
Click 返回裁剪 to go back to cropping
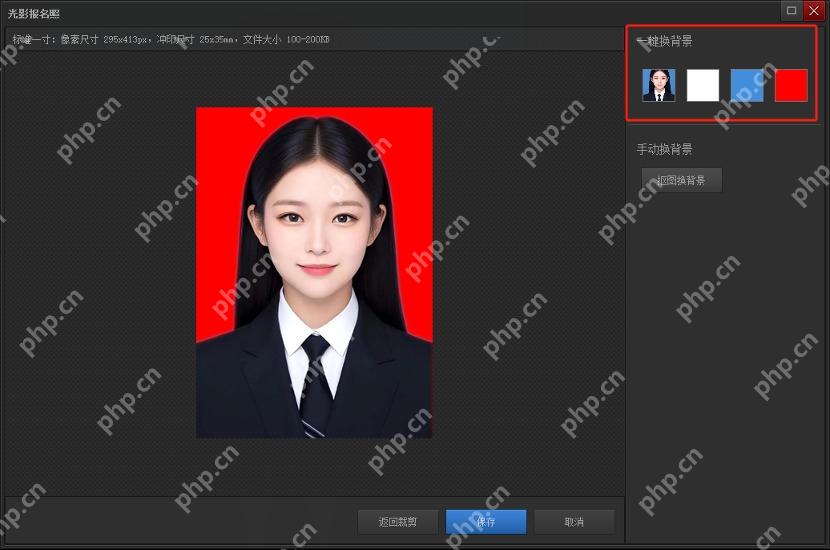click(x=398, y=522)
